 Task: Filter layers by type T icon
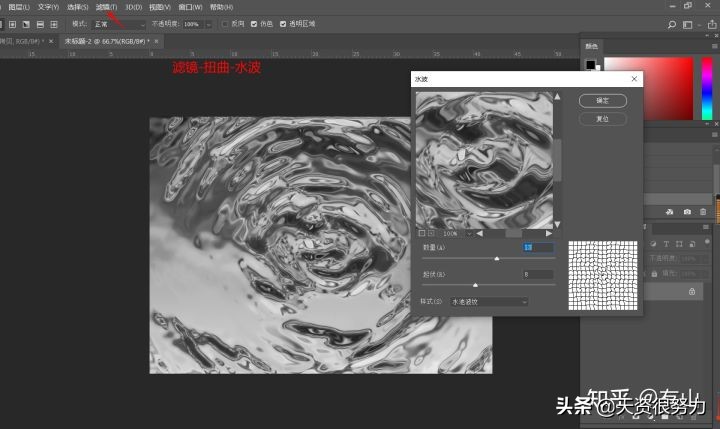pos(666,244)
